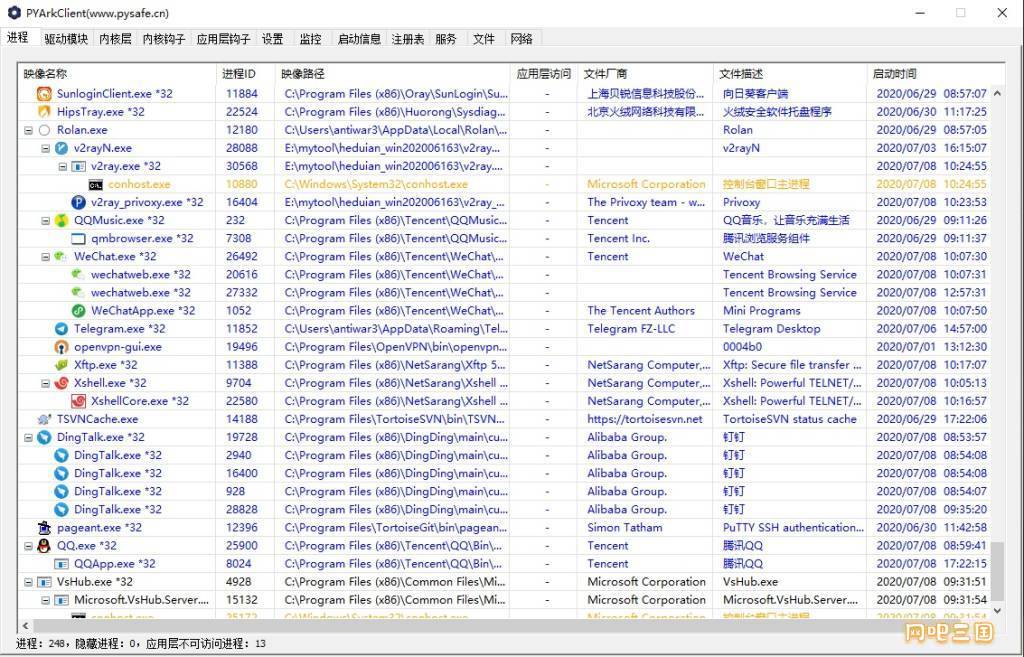Click the horizontal scrollbar left arrow
This screenshot has width=1024, height=657.
click(25, 626)
